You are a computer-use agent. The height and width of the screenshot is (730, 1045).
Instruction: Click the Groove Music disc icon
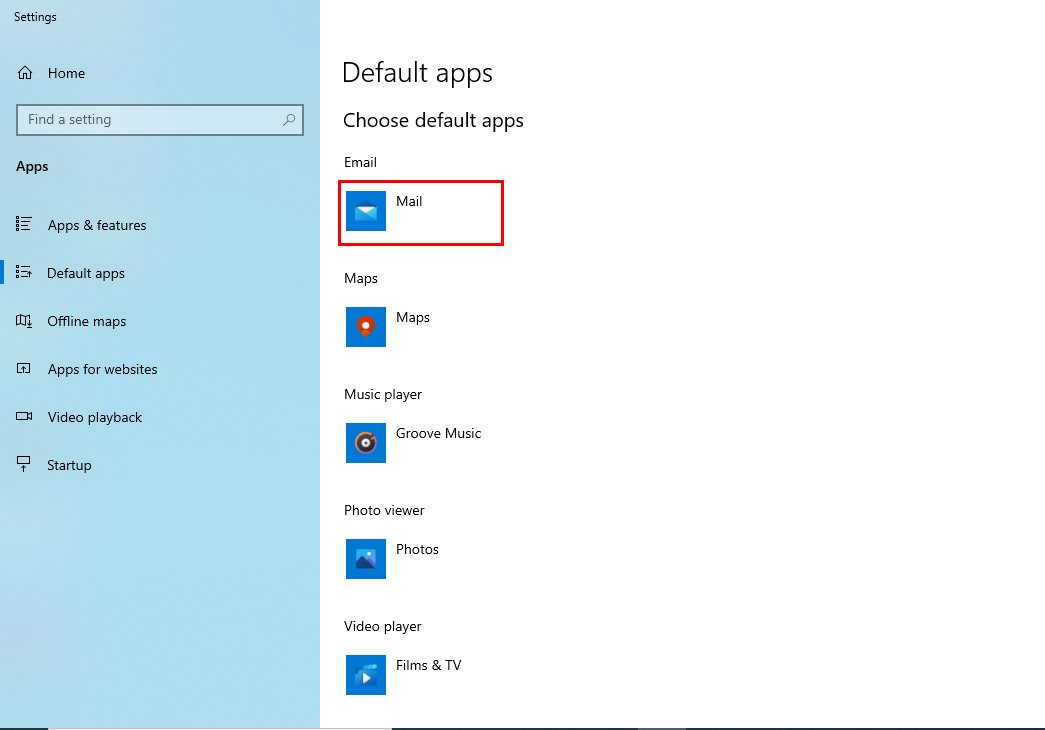(x=366, y=443)
